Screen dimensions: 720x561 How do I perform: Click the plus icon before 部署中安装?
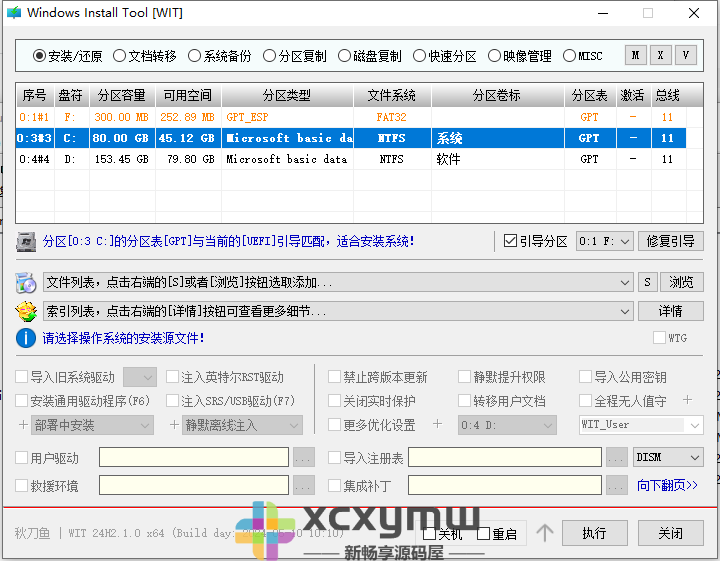pyautogui.click(x=23, y=425)
